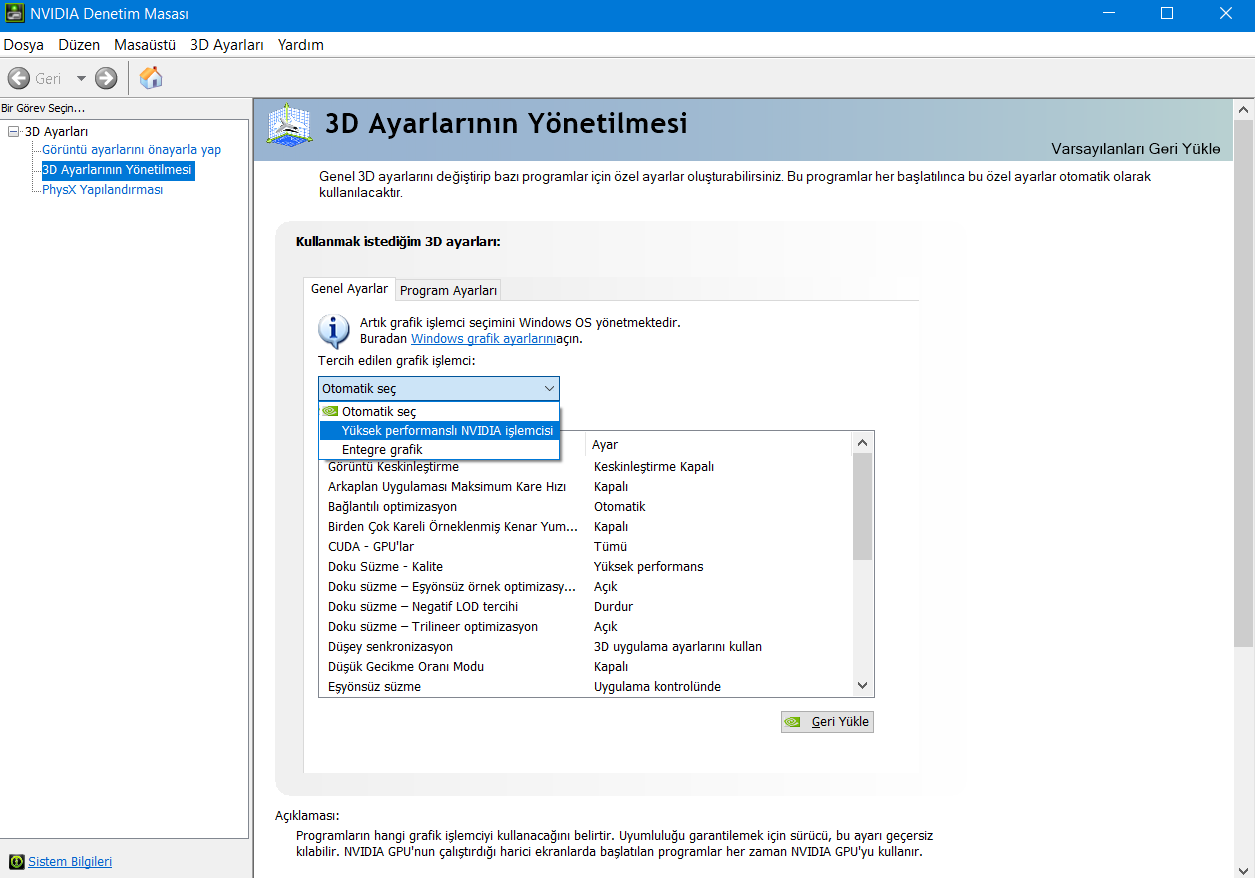1255x878 pixels.
Task: Click the Forward arrow toolbar icon
Action: (x=106, y=78)
